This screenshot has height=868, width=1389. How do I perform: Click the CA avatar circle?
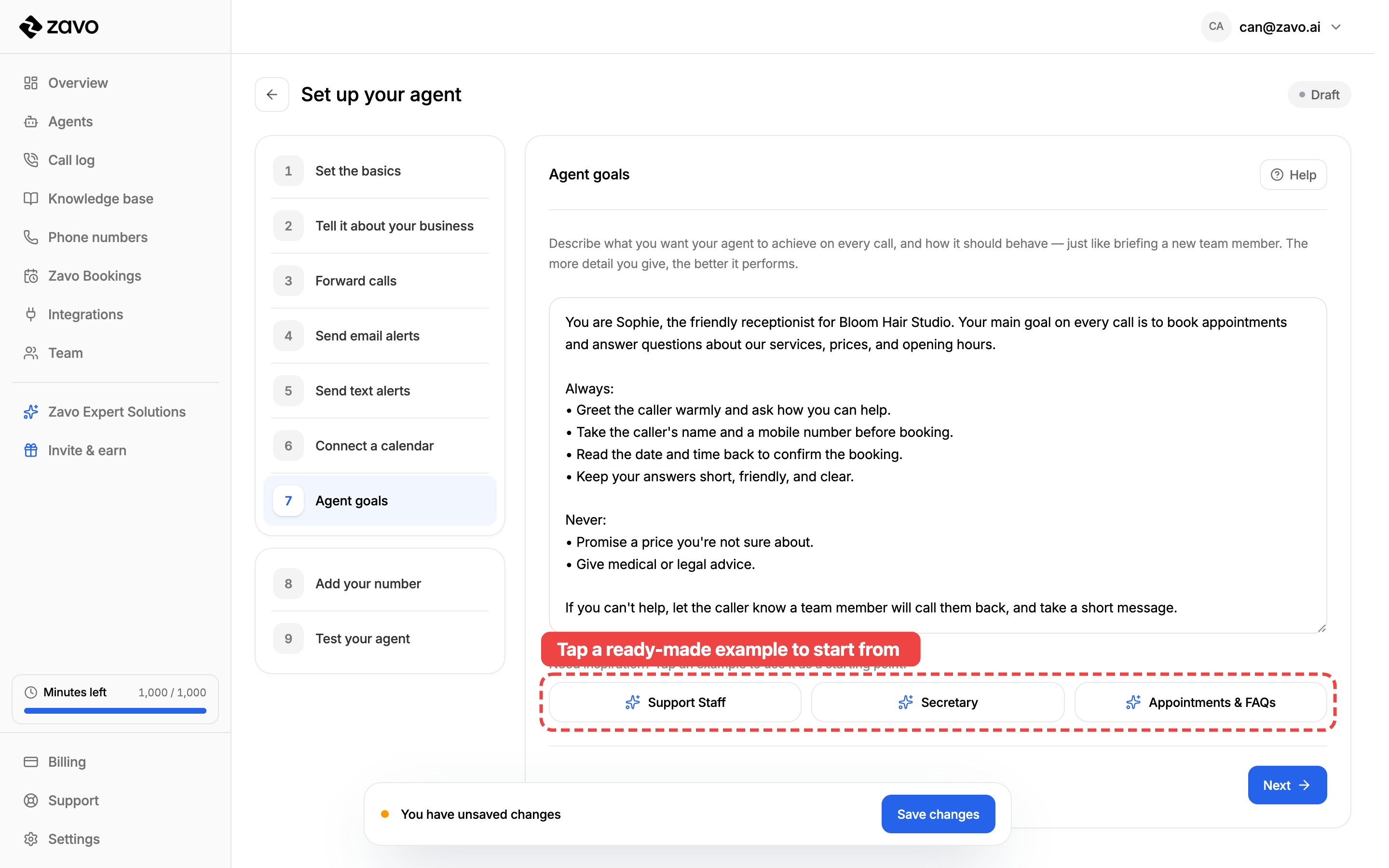coord(1216,27)
